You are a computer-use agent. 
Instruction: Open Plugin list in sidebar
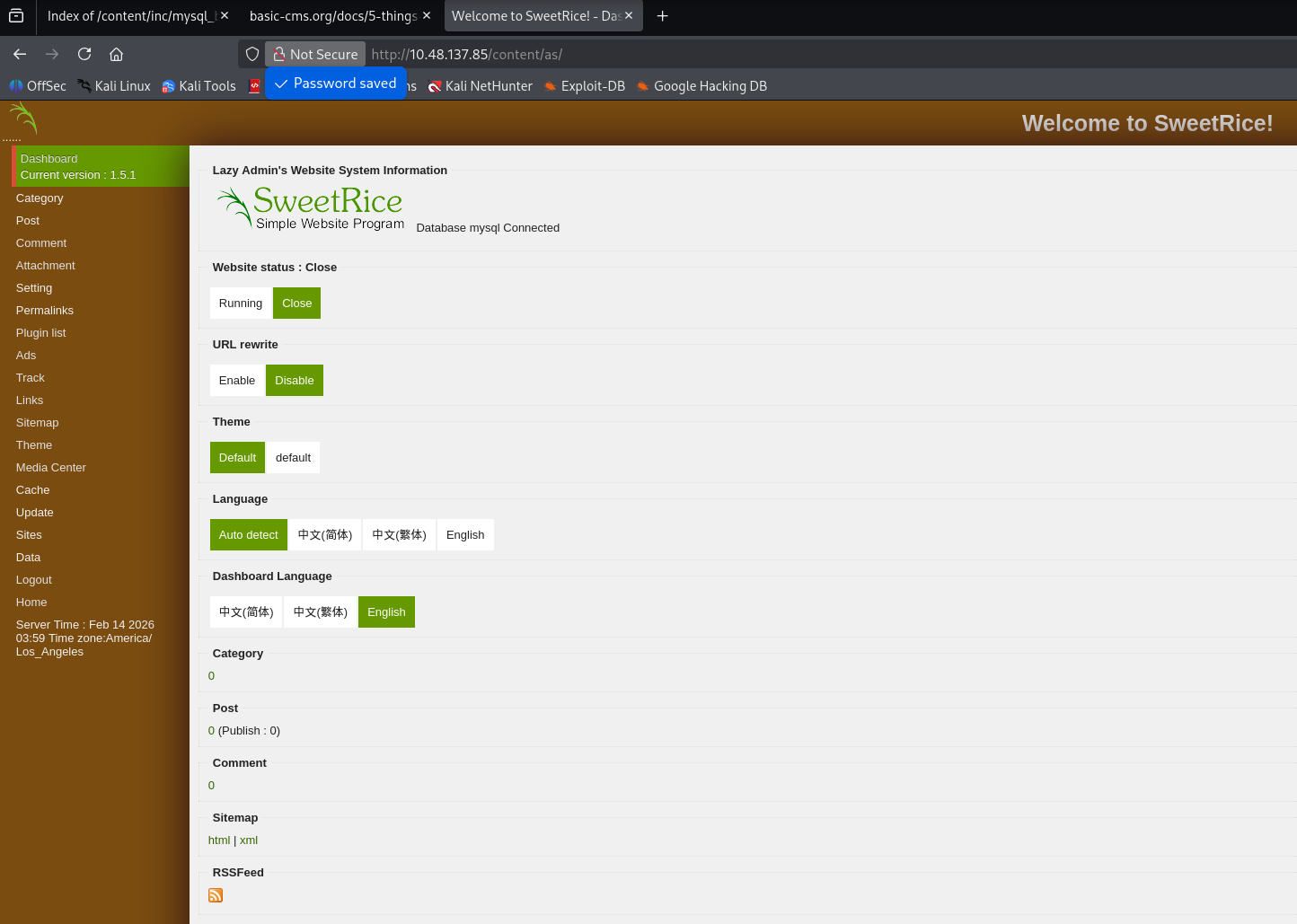[41, 333]
